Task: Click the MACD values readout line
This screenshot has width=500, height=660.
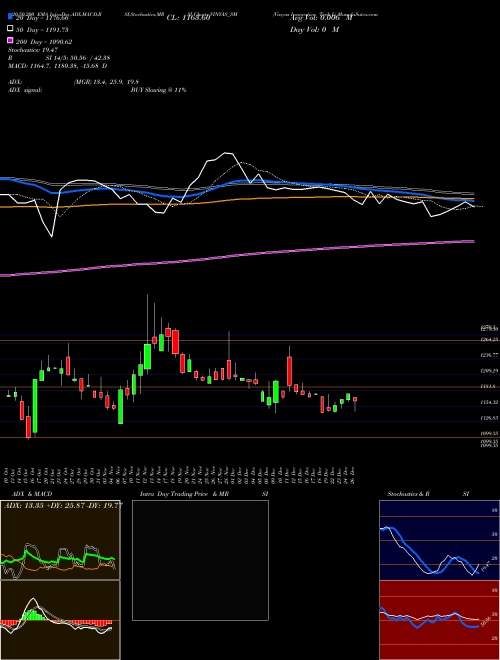Action: tap(57, 66)
